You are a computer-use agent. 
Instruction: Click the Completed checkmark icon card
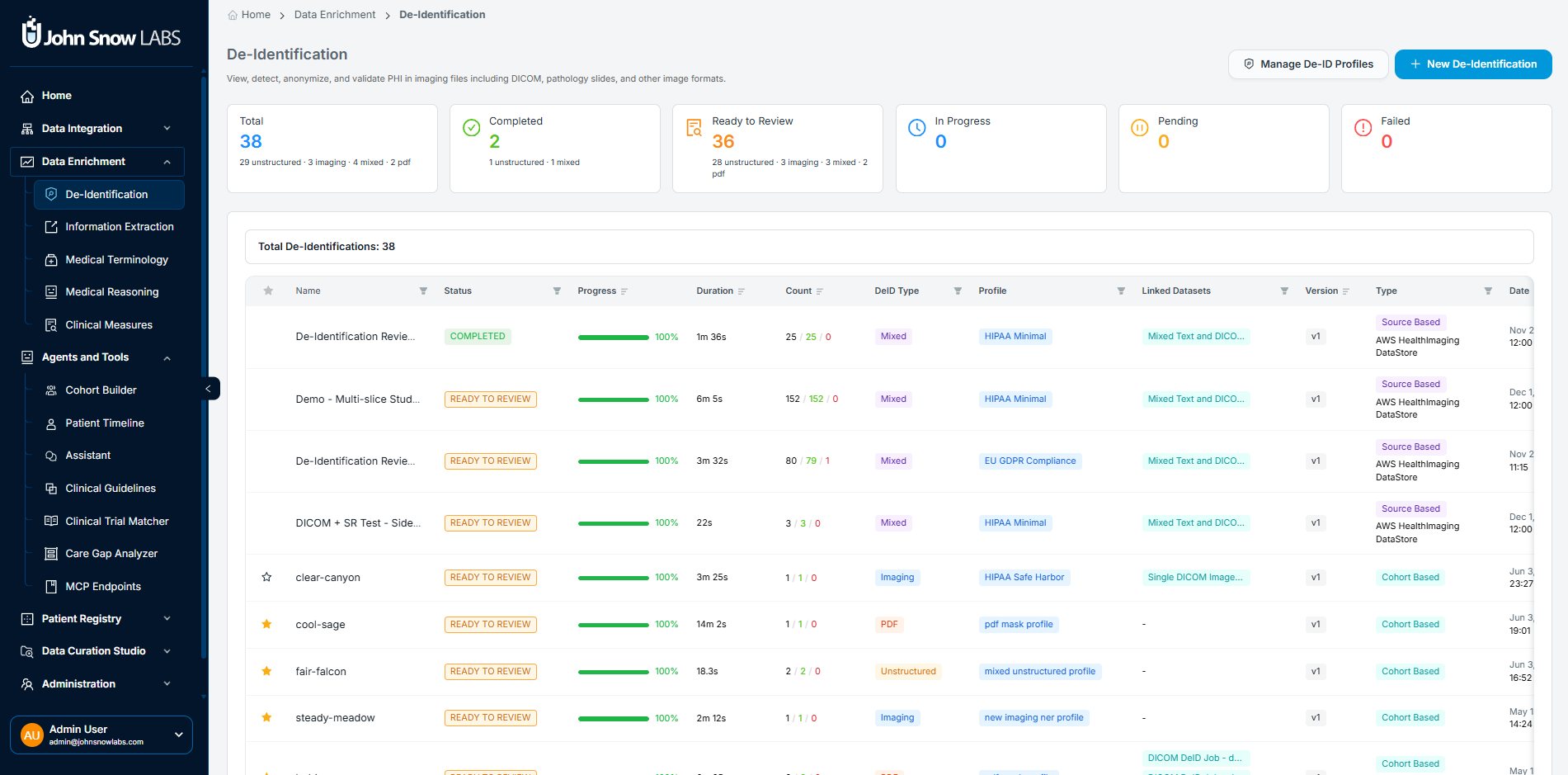472,128
